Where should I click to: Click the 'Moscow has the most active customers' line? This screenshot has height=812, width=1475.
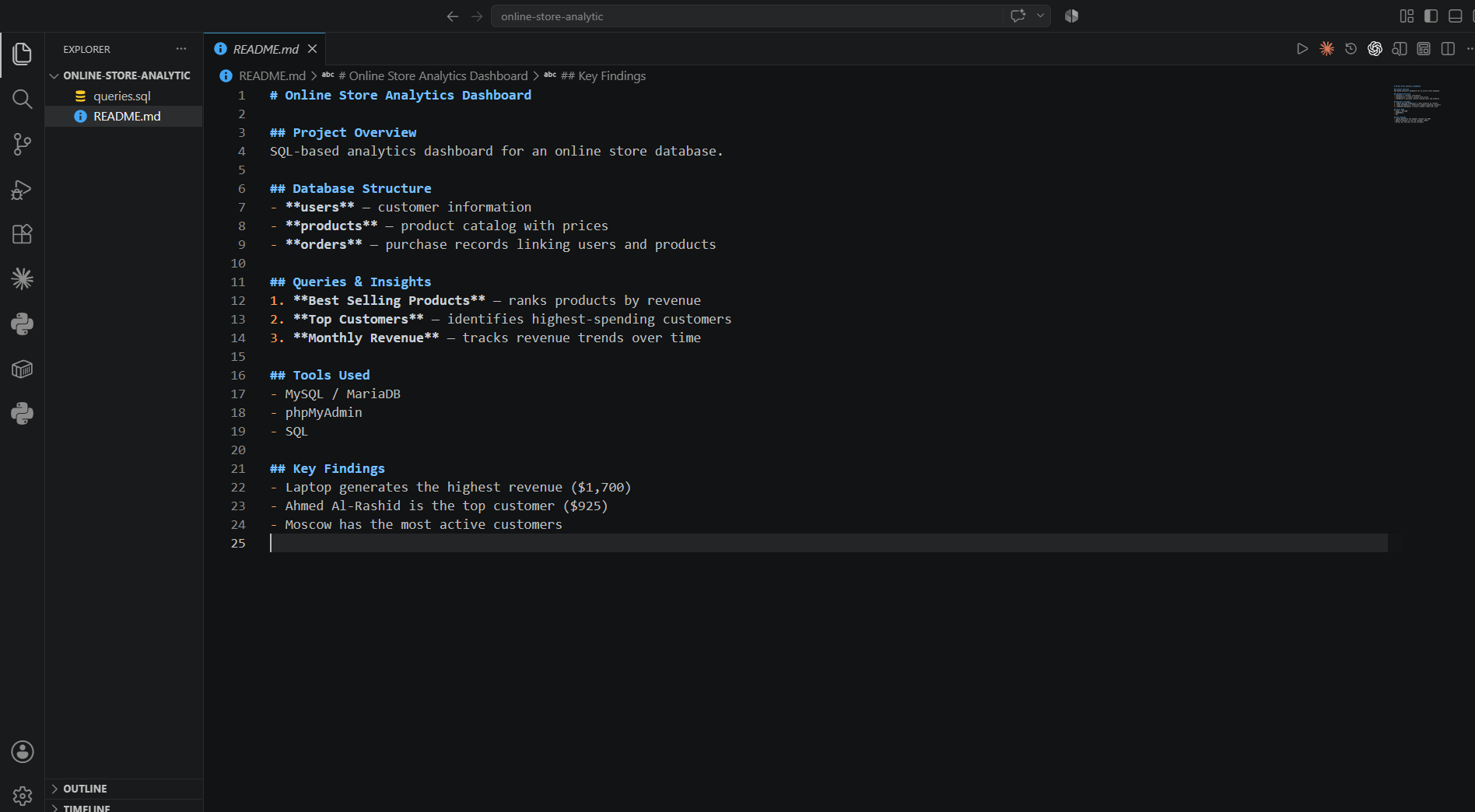coord(416,524)
